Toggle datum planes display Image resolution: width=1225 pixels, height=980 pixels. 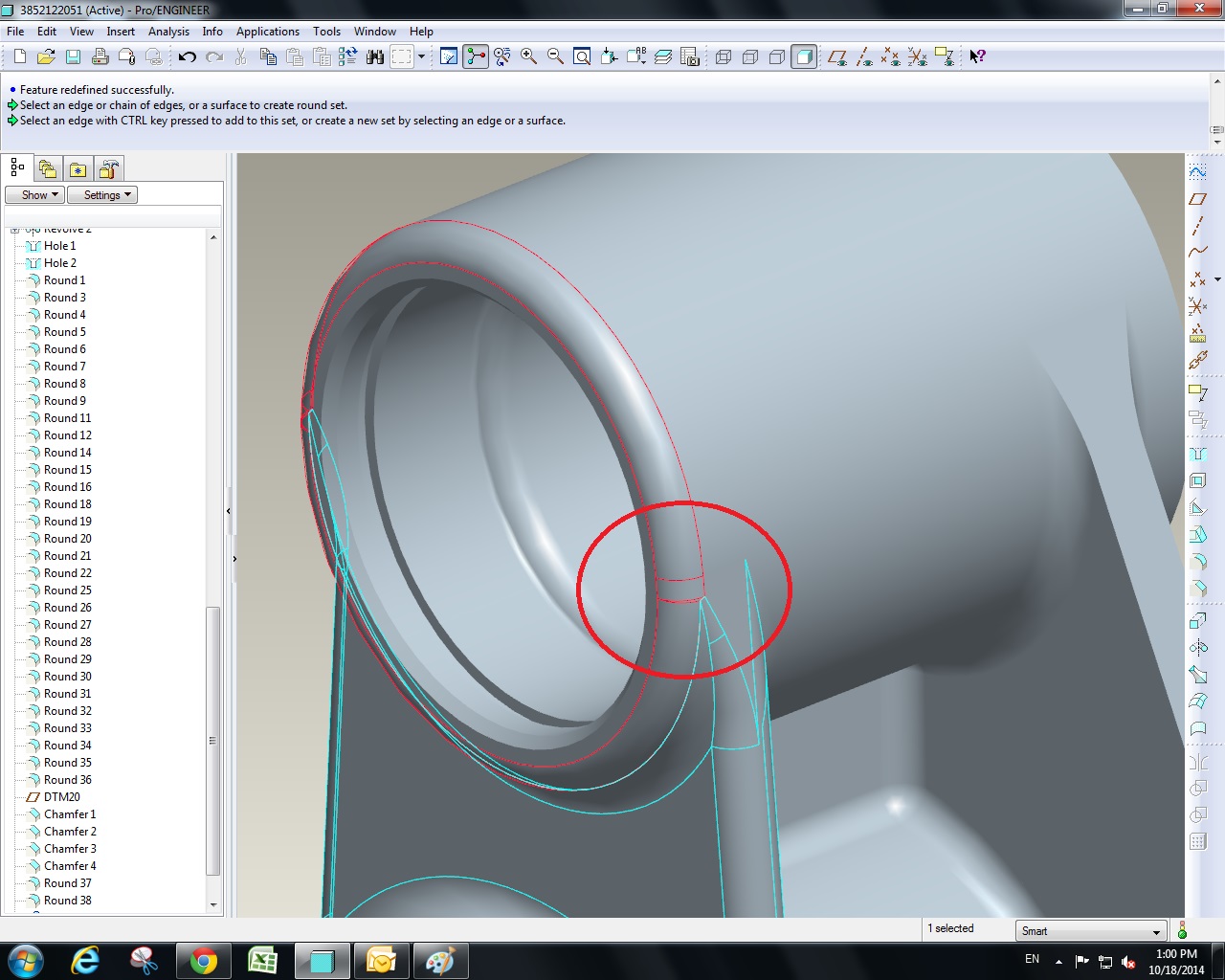point(837,57)
